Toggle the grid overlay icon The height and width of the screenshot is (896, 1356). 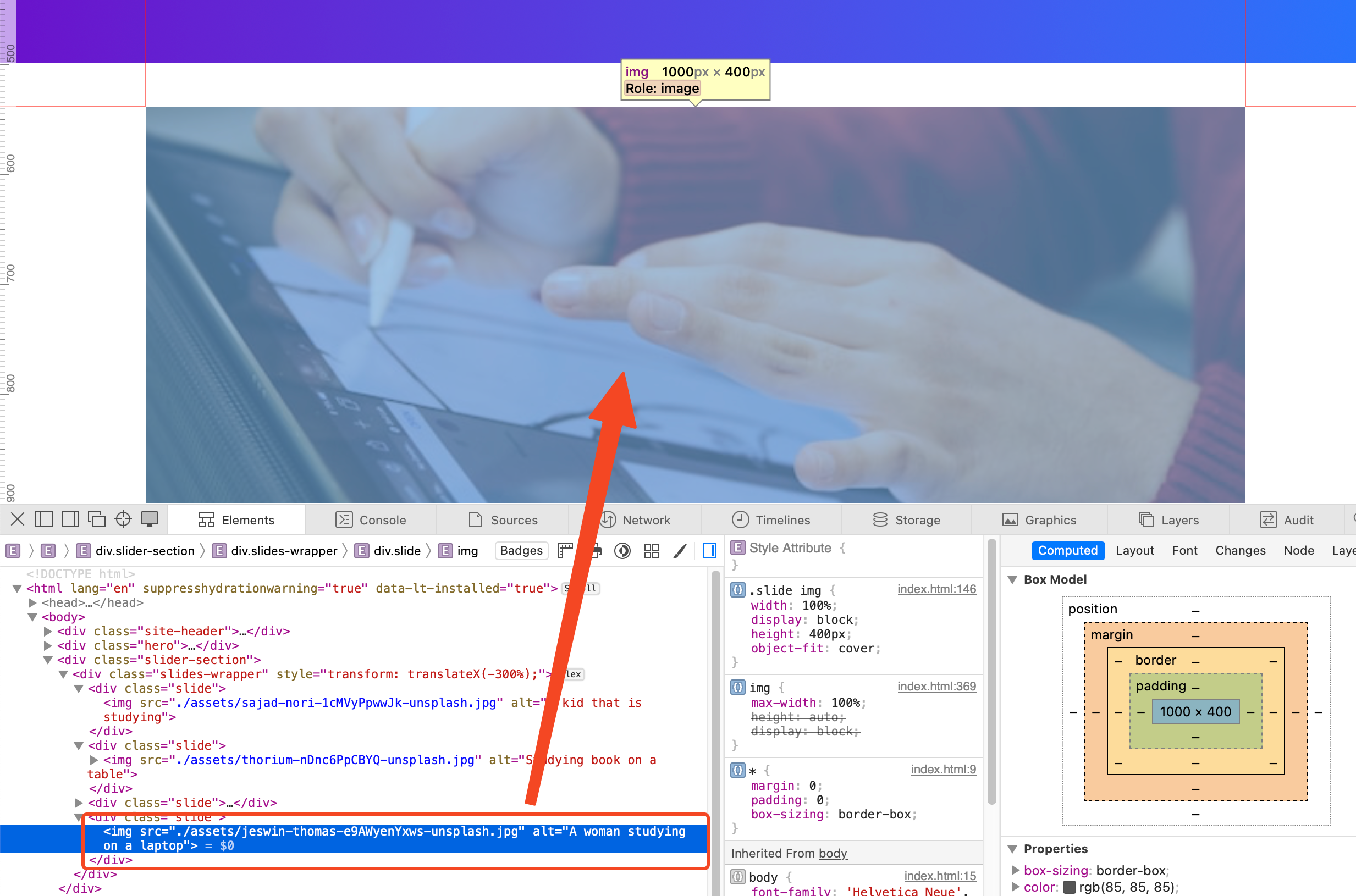coord(651,550)
